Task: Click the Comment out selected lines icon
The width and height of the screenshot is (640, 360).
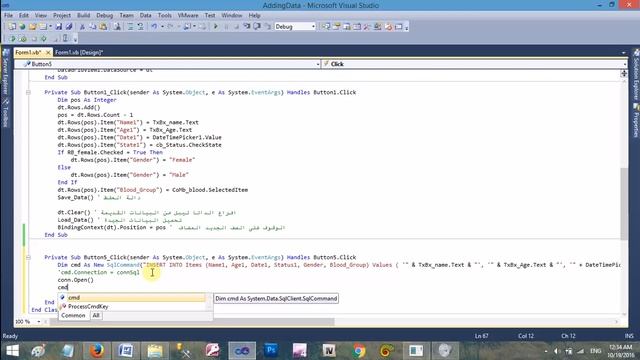Action: point(130,27)
